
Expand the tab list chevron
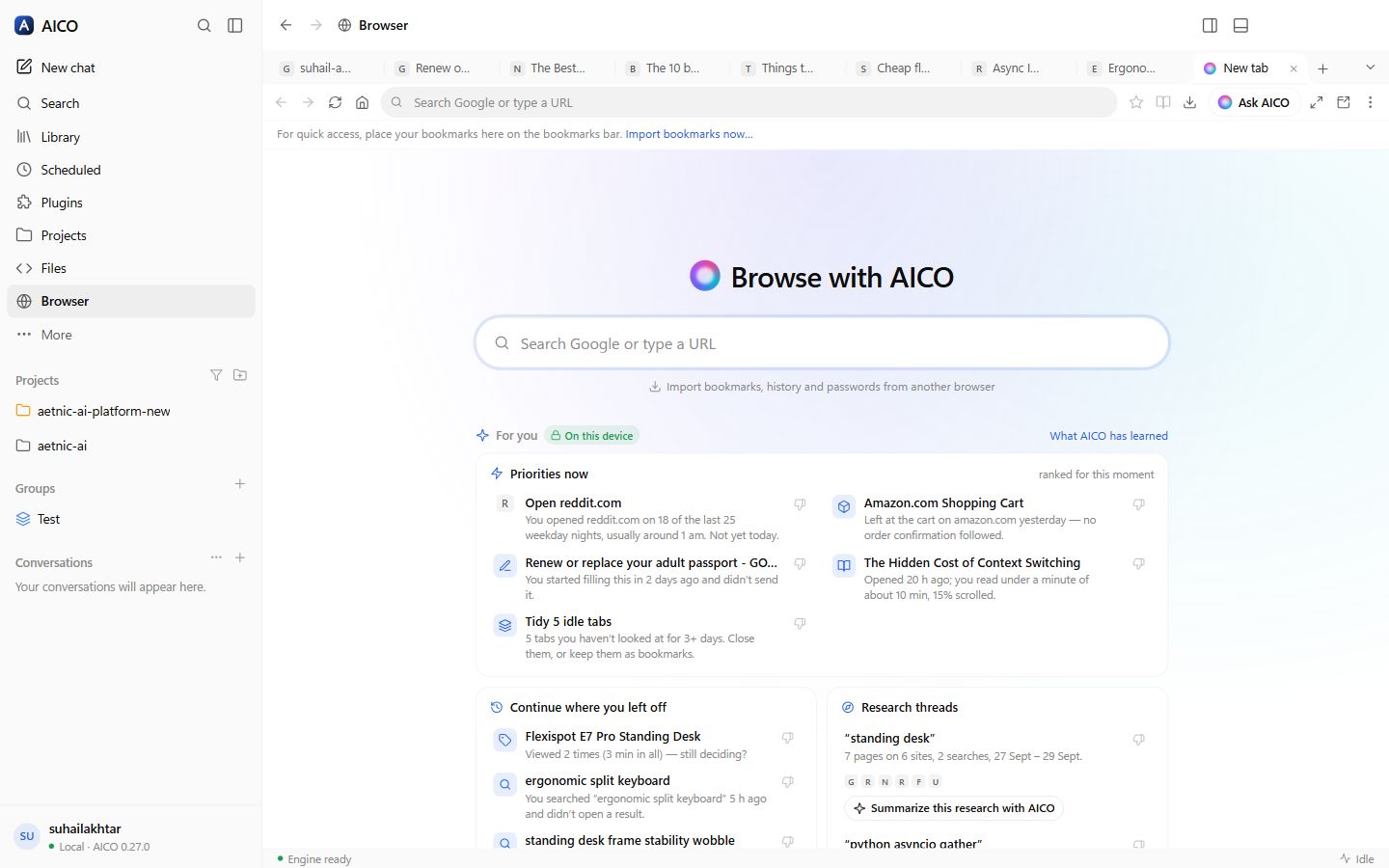[1370, 68]
